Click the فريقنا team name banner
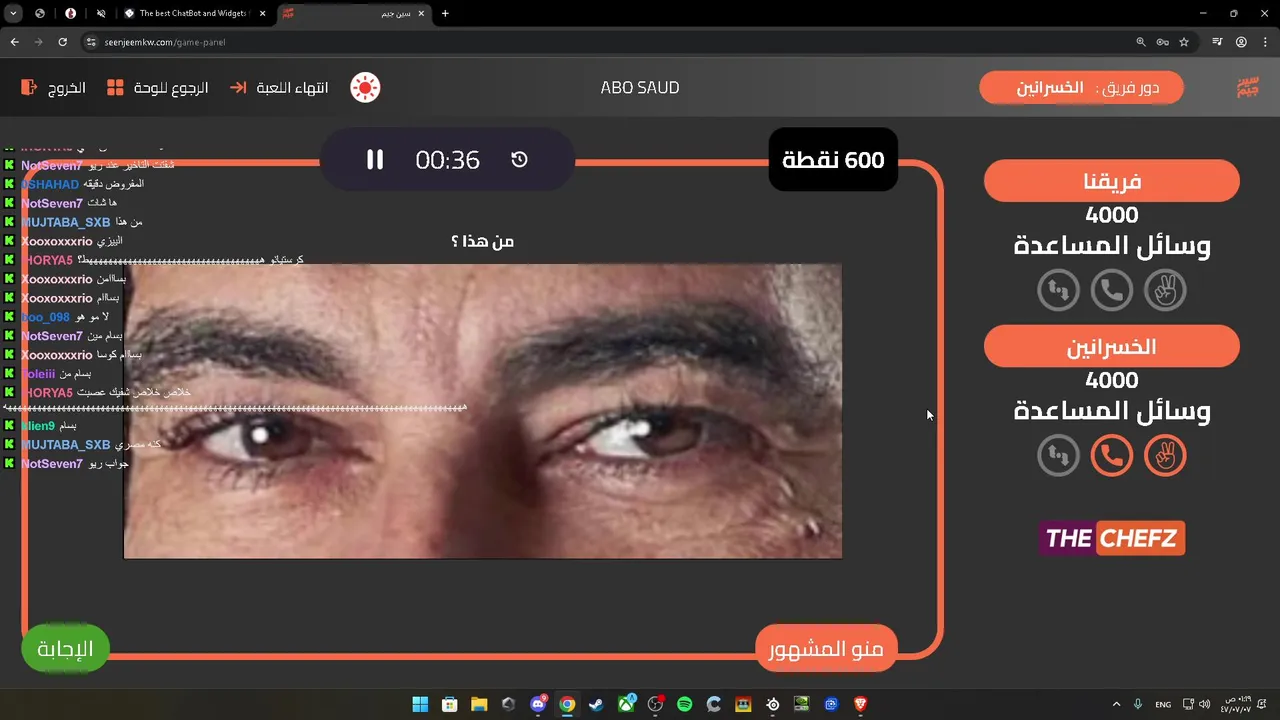 (1112, 182)
